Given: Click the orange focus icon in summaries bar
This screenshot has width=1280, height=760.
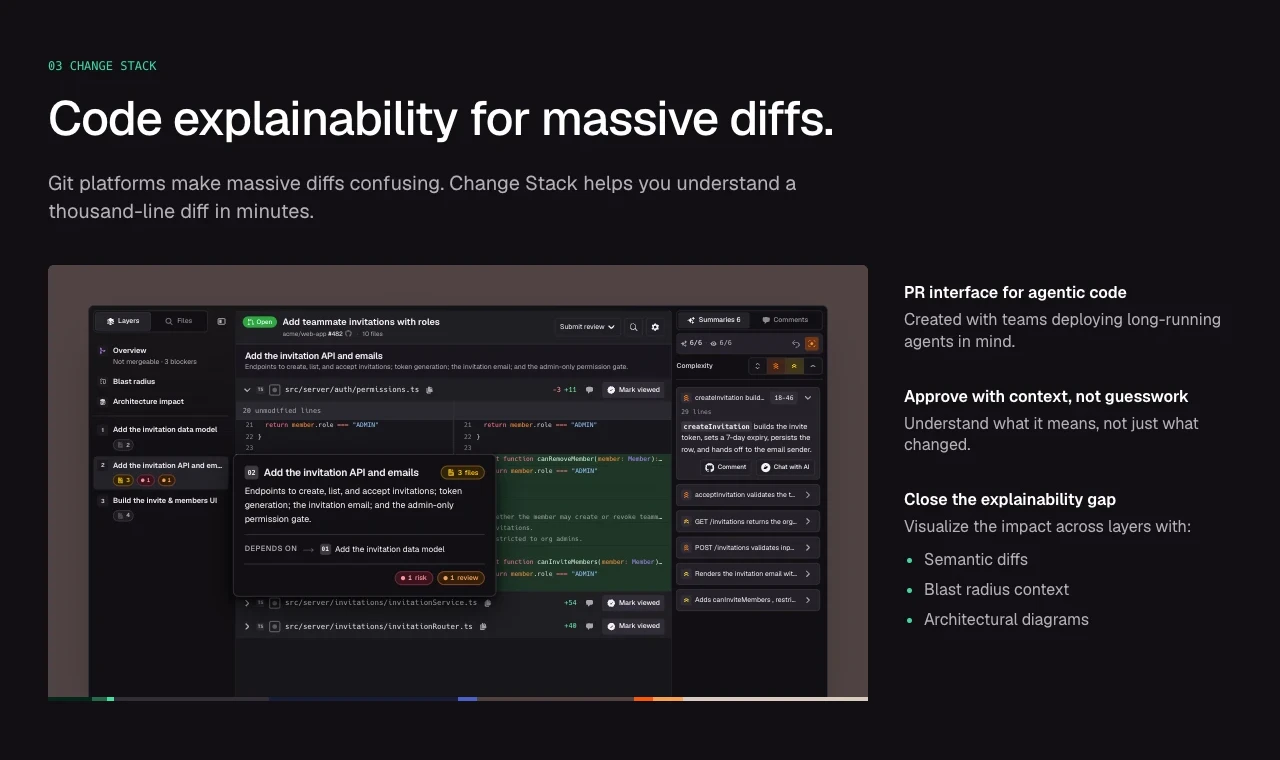Looking at the screenshot, I should [811, 343].
